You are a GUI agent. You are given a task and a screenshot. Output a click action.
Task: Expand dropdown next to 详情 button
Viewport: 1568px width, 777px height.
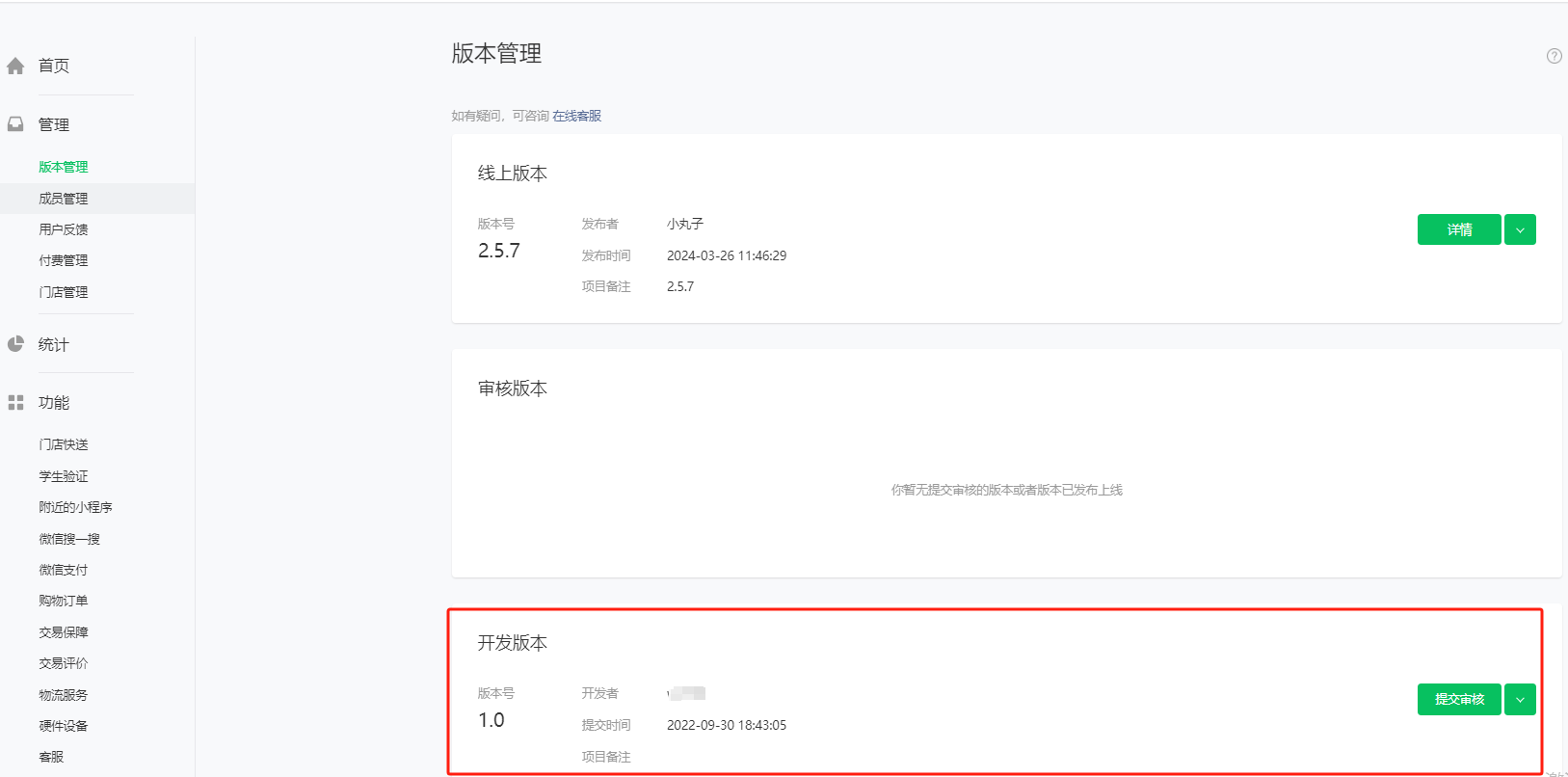1520,229
